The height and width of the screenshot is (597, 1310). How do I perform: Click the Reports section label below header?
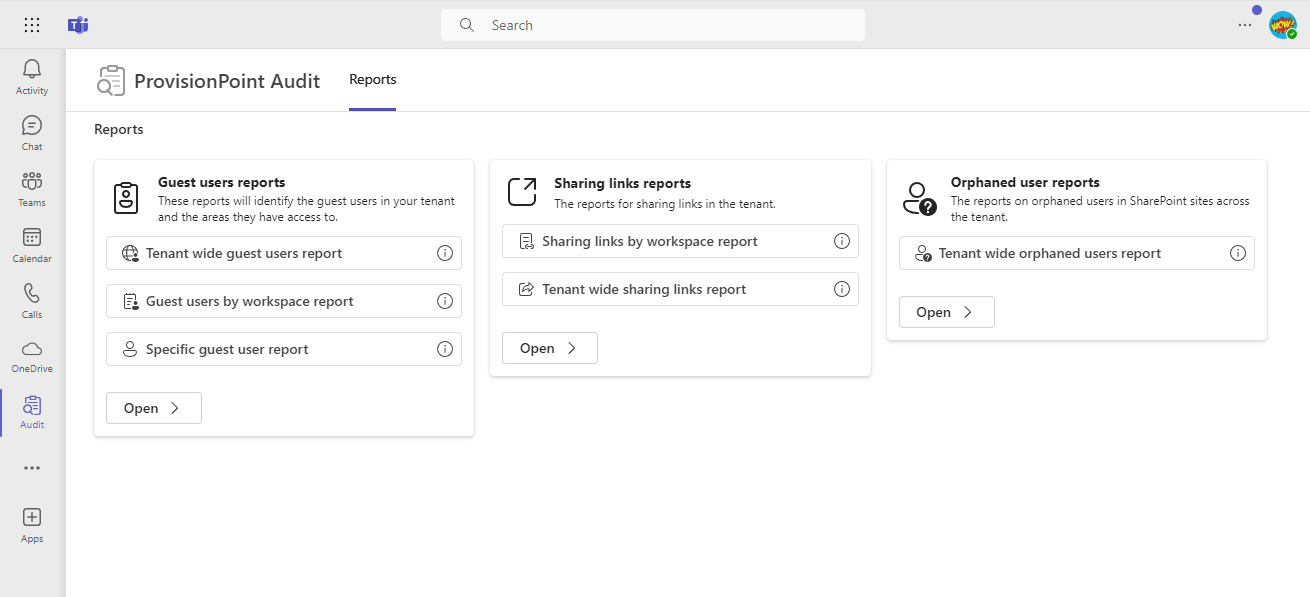coord(119,129)
